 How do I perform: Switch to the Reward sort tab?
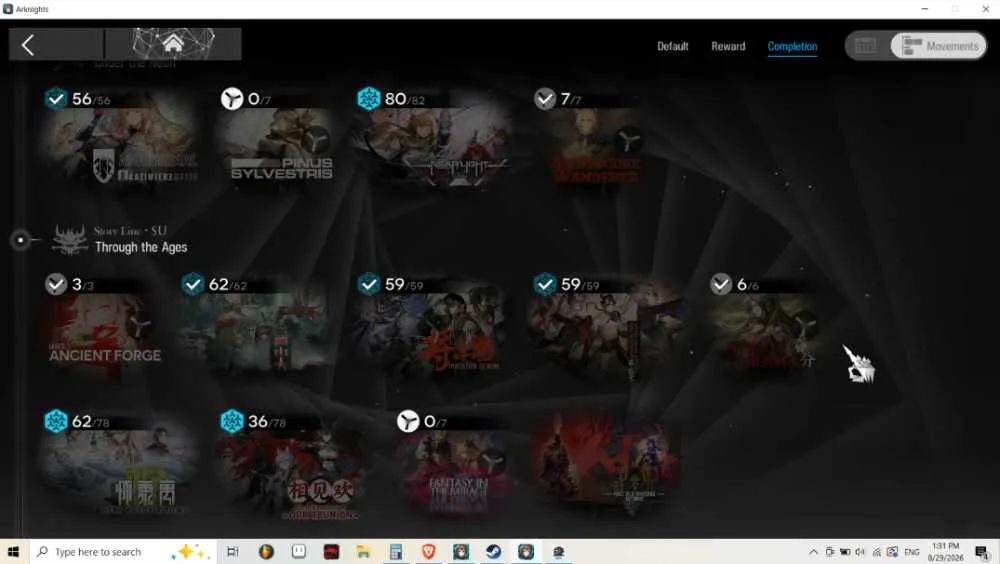coord(728,46)
